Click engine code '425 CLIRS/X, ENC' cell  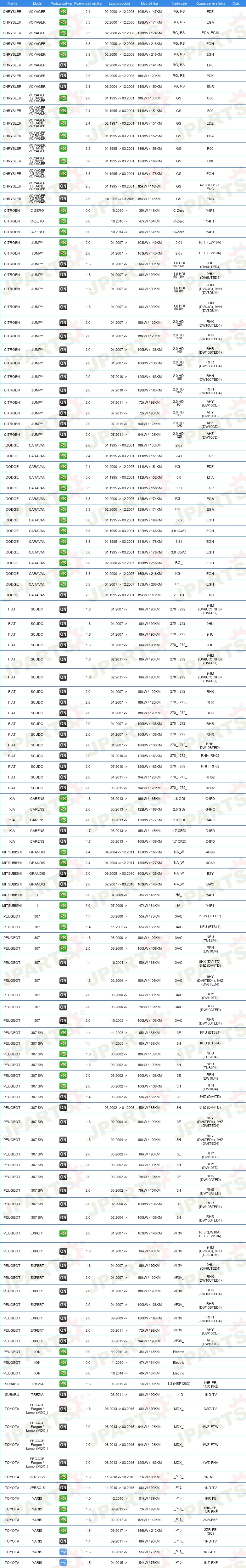click(x=210, y=187)
